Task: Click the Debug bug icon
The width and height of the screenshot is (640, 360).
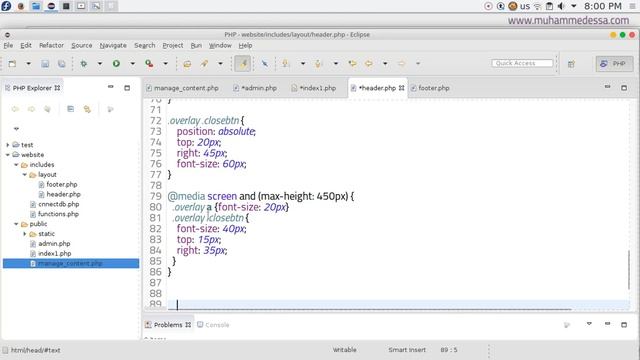Action: click(x=84, y=64)
